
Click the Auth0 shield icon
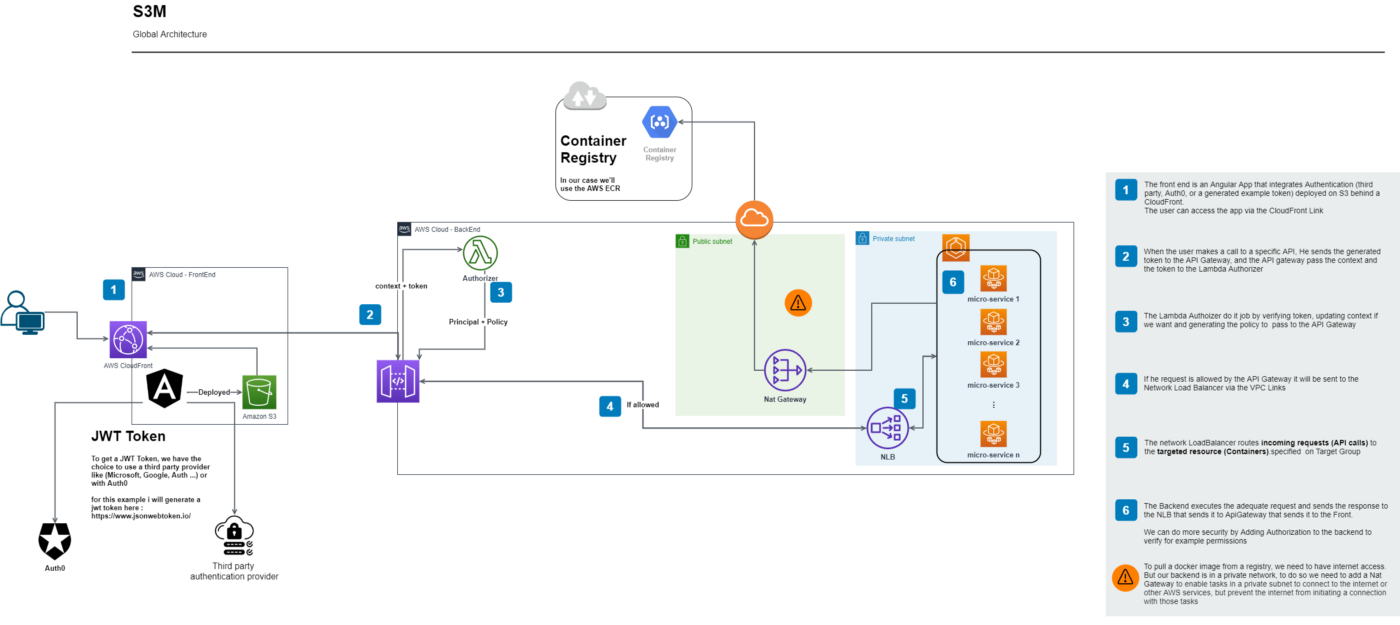pyautogui.click(x=54, y=541)
